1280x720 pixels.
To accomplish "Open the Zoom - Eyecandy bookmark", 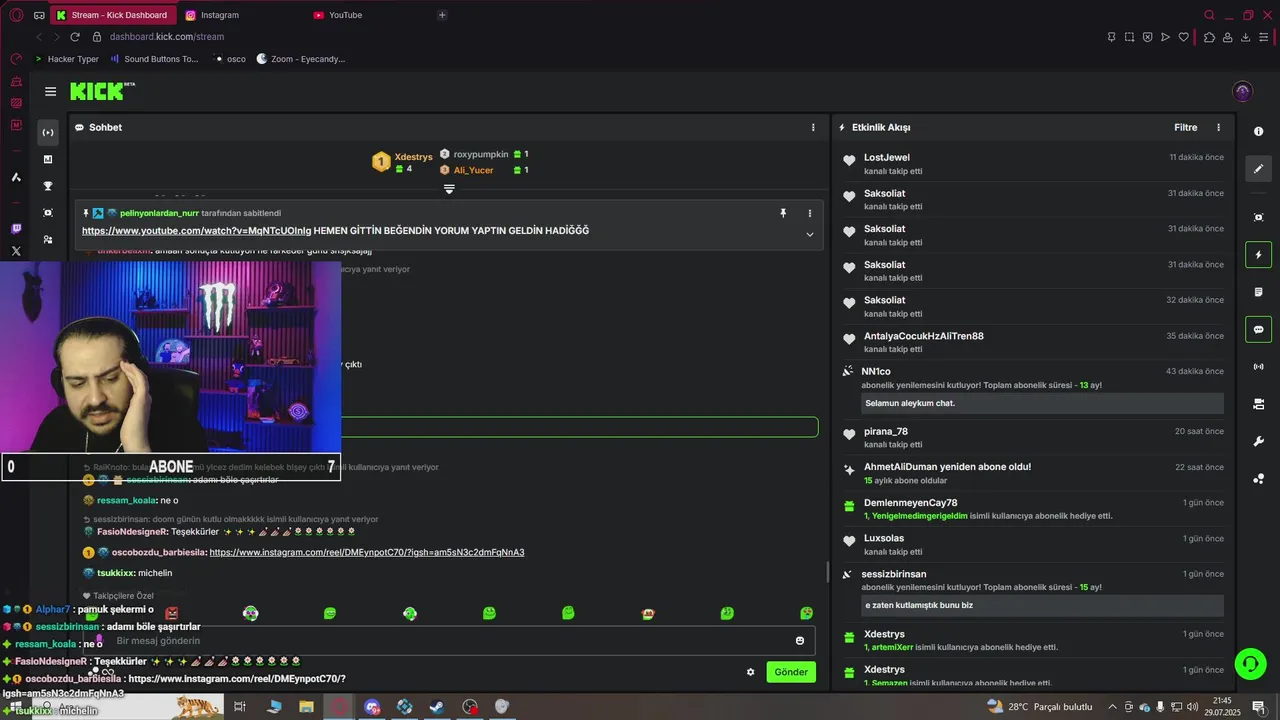I will click(x=301, y=59).
